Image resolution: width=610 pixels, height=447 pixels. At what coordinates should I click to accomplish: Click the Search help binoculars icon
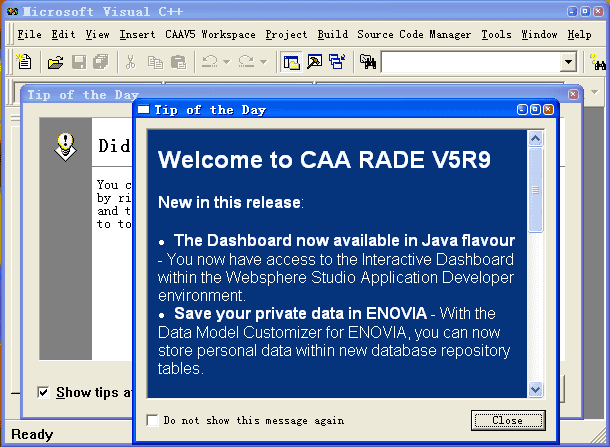coord(597,62)
